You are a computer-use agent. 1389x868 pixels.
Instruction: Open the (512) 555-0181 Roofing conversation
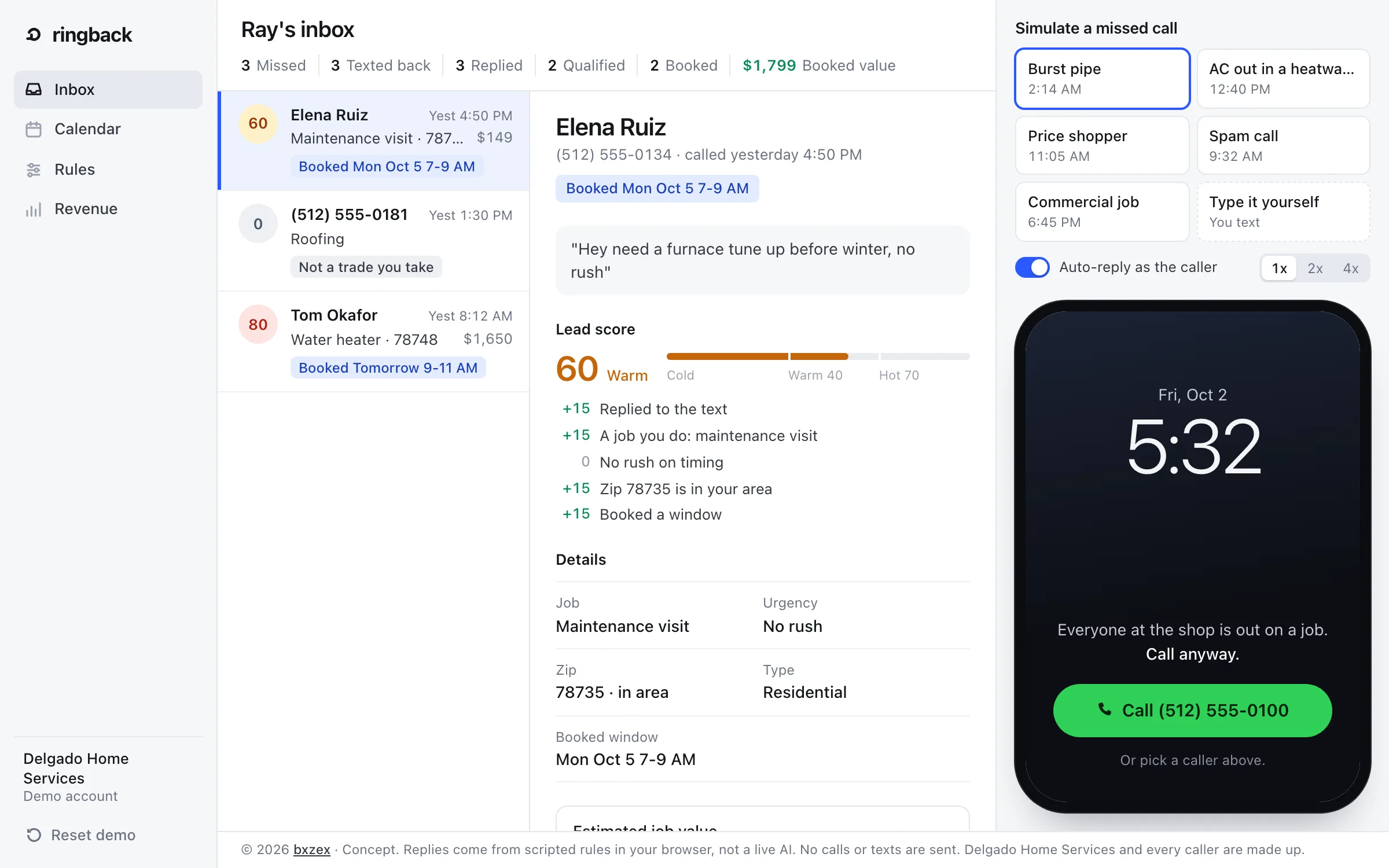374,241
